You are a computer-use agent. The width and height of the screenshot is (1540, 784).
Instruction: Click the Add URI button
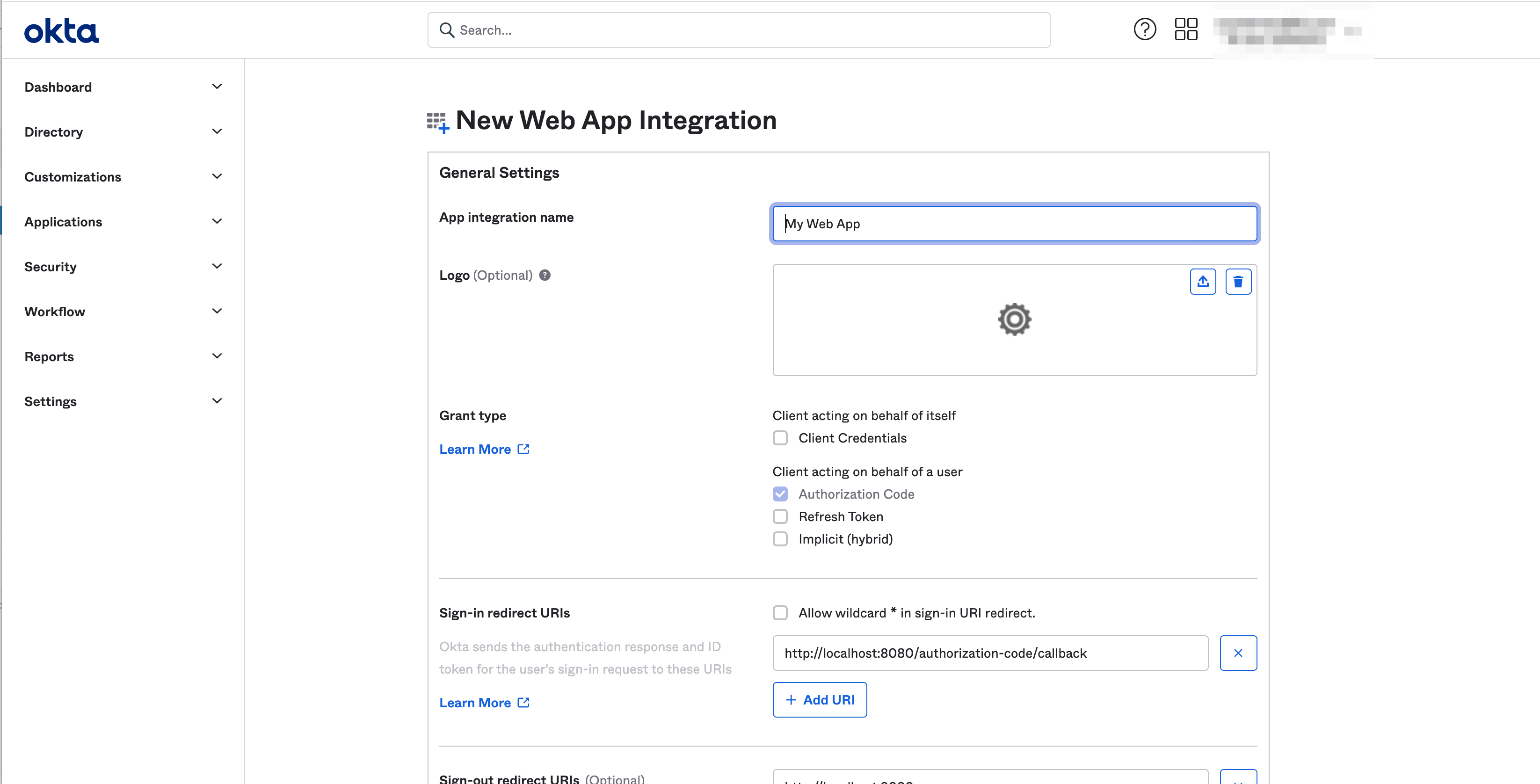point(820,700)
